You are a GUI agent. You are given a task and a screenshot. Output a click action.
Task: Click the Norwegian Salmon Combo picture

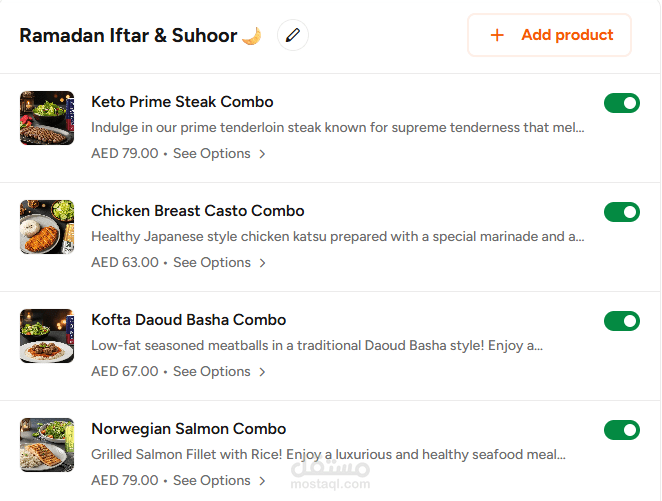tap(47, 445)
